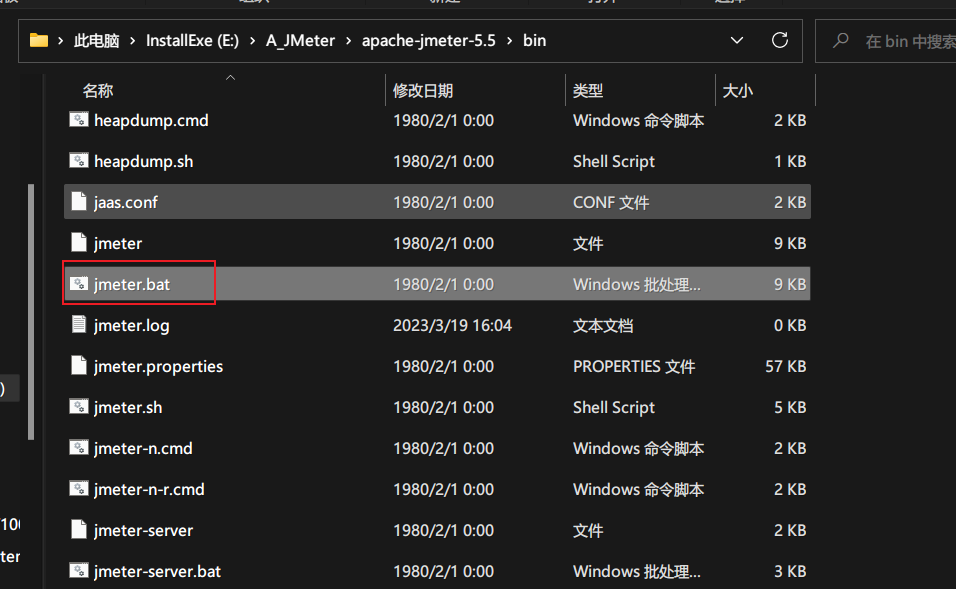Click PROPERTIES 文件 type cell
The width and height of the screenshot is (956, 589).
tap(634, 366)
